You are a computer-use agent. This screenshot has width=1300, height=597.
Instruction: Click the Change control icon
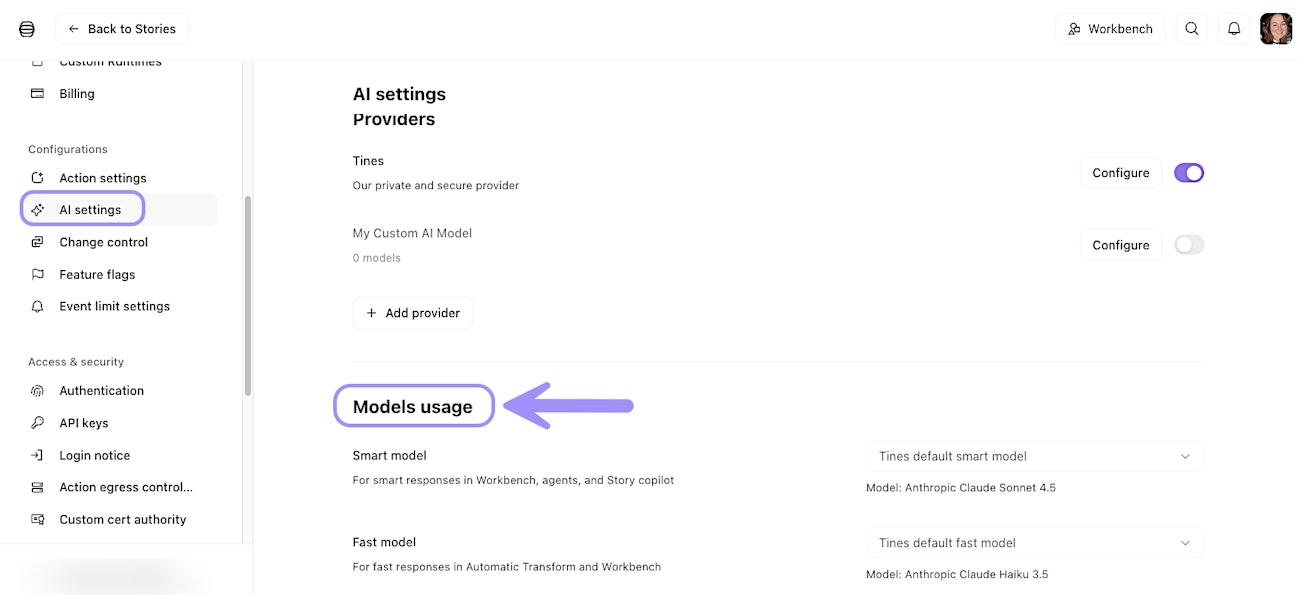point(38,242)
